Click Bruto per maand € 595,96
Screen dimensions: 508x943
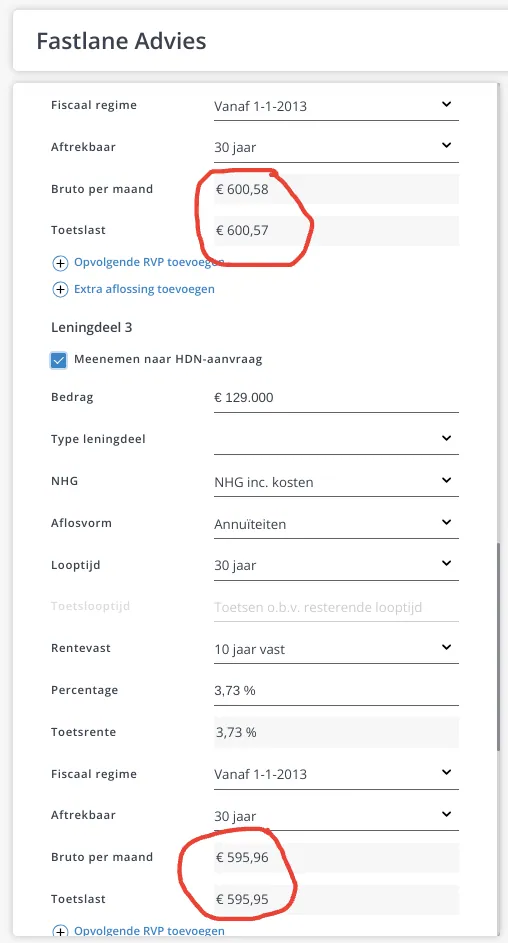tap(336, 858)
